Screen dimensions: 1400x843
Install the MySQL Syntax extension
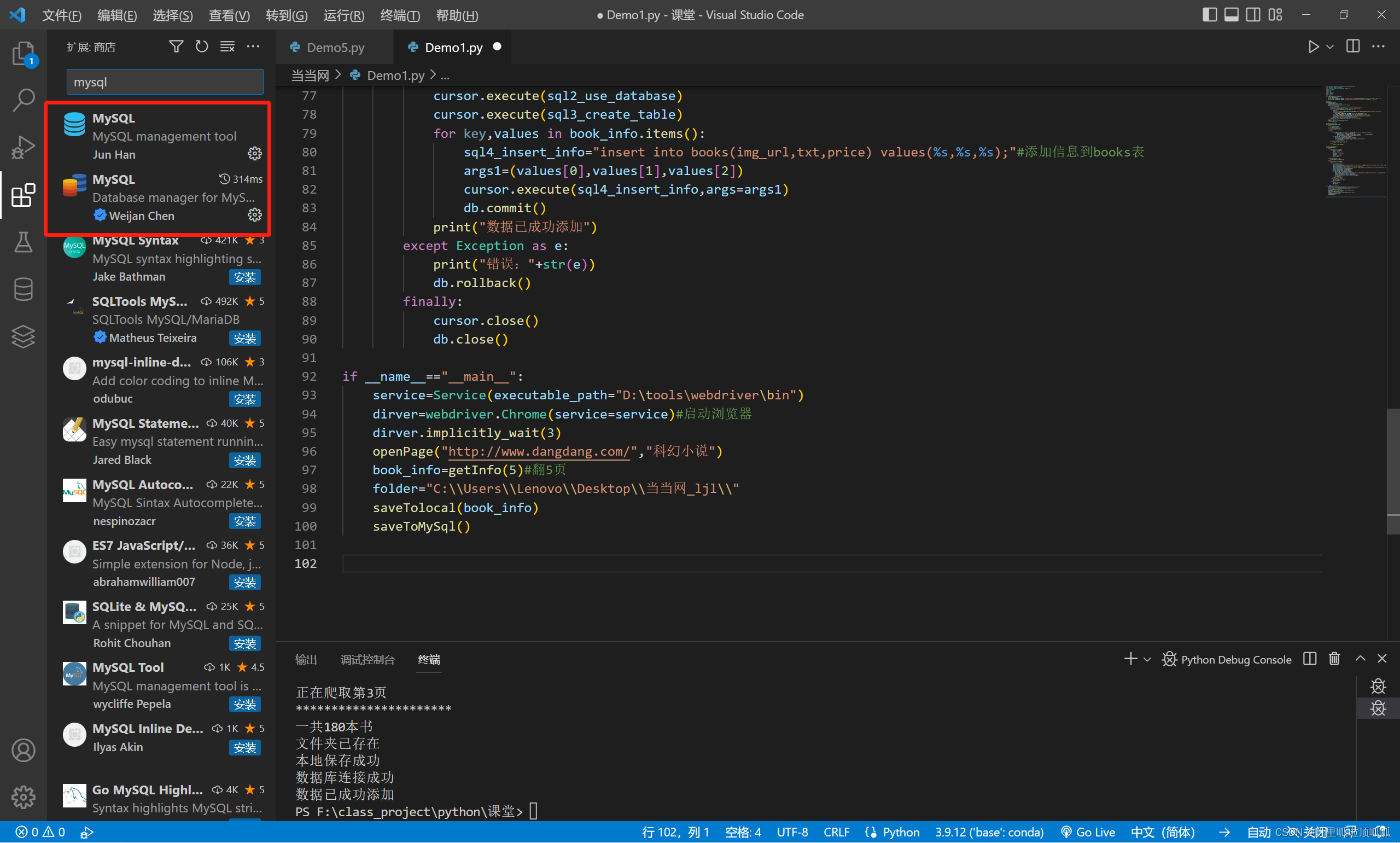tap(244, 277)
